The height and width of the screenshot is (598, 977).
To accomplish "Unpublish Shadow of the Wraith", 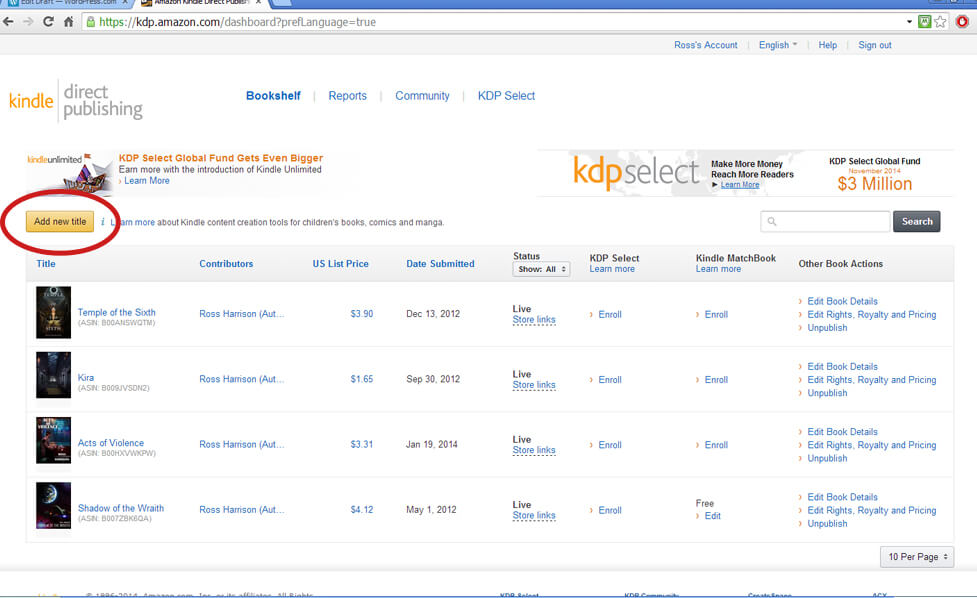I will pyautogui.click(x=827, y=524).
